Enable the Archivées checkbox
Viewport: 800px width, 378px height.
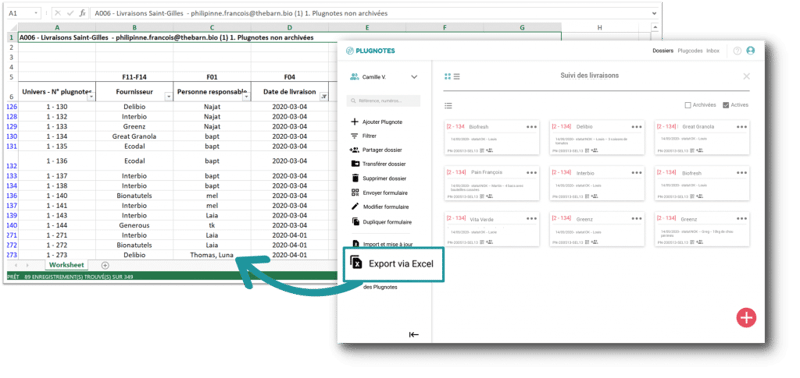(687, 105)
